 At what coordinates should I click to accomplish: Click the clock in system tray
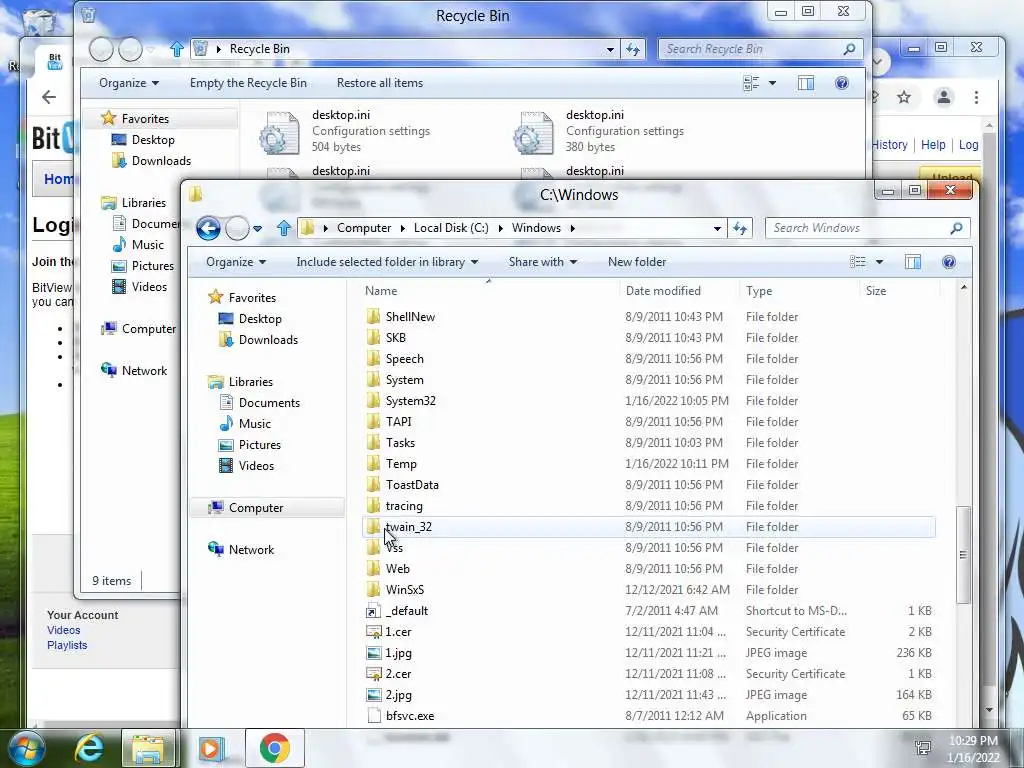pyautogui.click(x=973, y=749)
